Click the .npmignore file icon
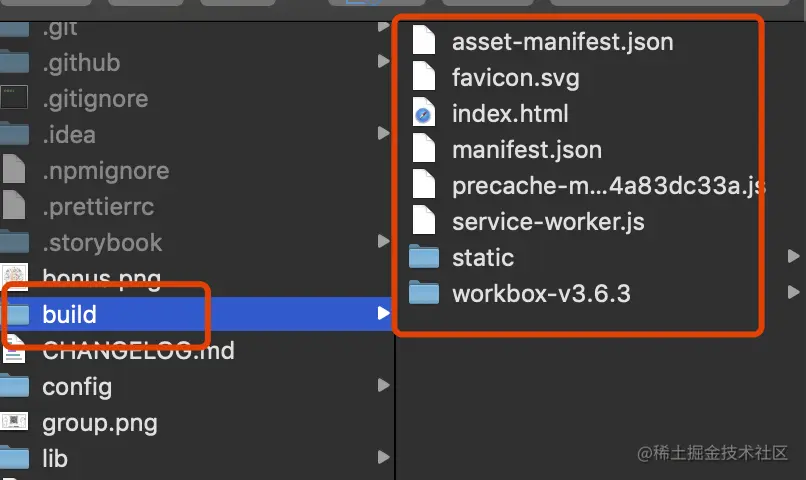 (x=13, y=169)
